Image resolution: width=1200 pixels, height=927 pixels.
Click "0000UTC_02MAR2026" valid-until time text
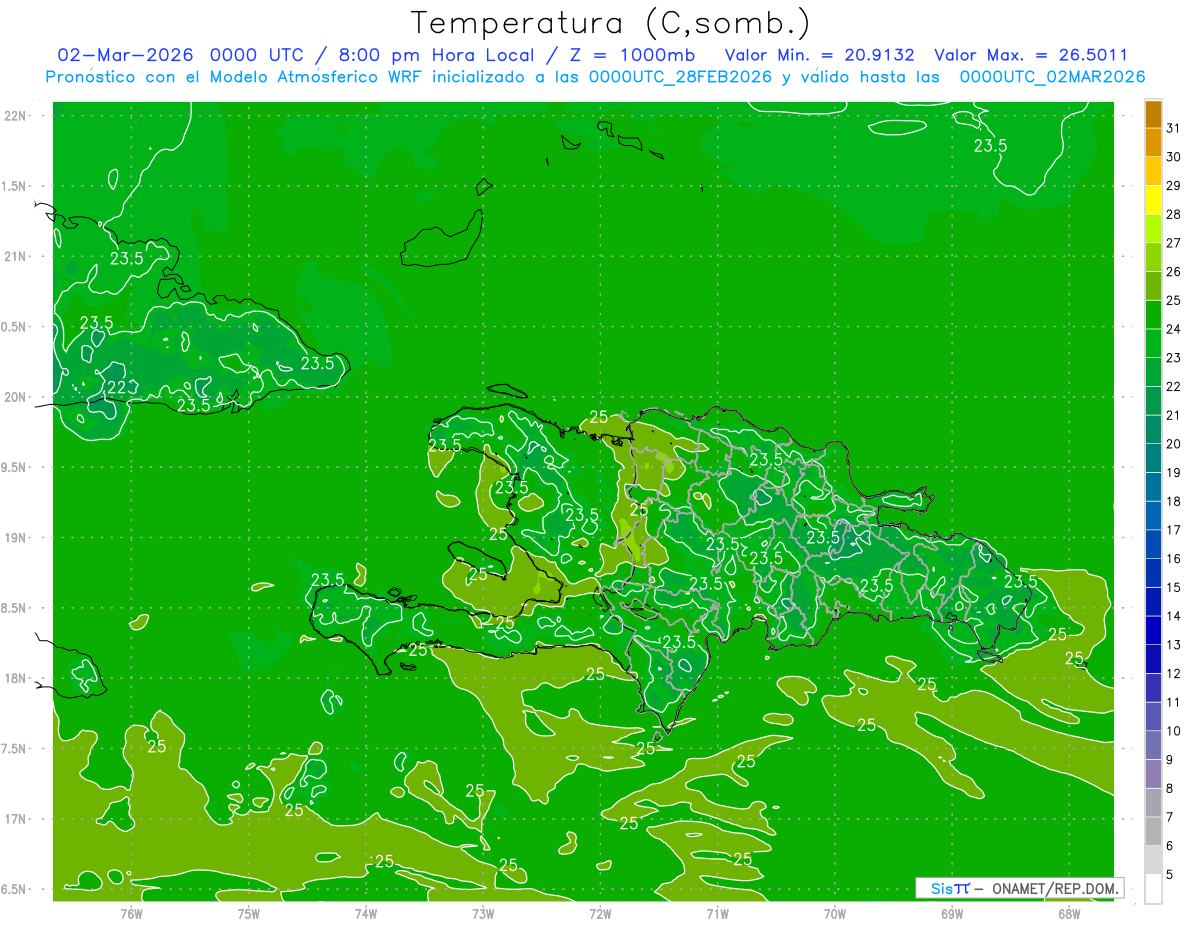1052,77
